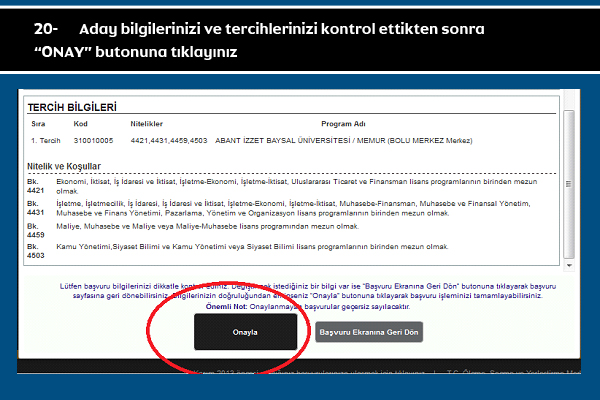Click the Bk. 4421 condition code
Image resolution: width=600 pixels, height=400 pixels.
click(x=35, y=185)
